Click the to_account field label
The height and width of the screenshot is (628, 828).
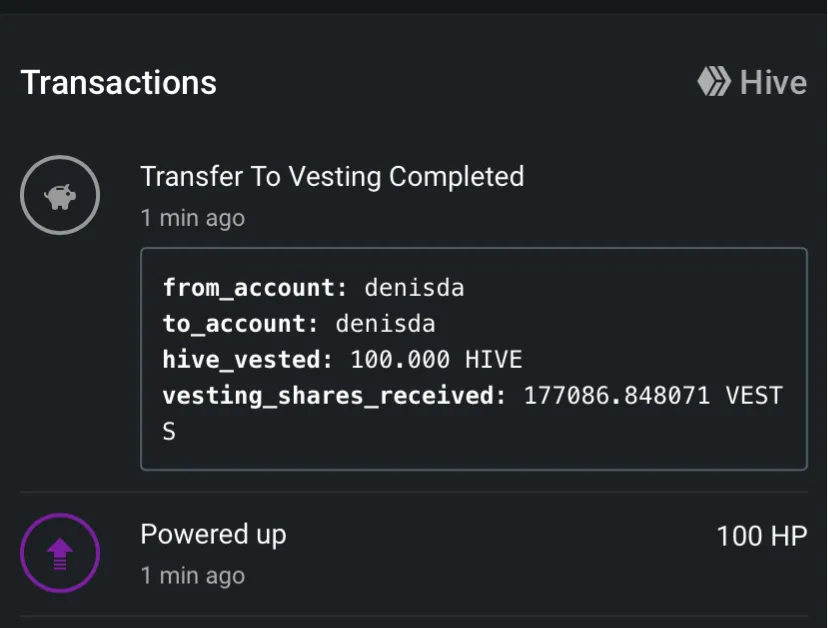point(240,324)
